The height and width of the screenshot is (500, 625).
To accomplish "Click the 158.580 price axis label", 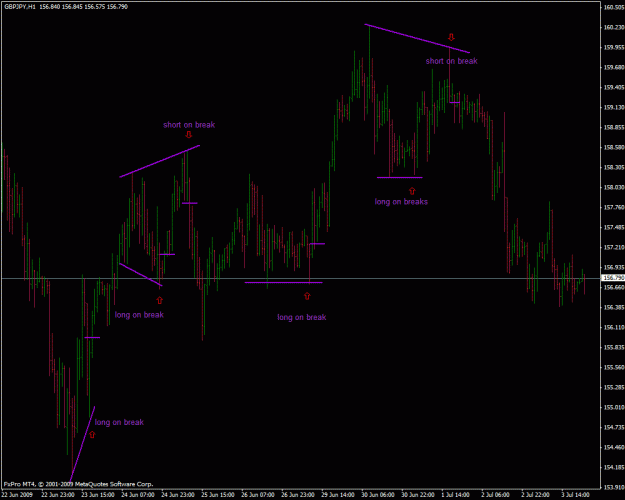I will tap(614, 147).
